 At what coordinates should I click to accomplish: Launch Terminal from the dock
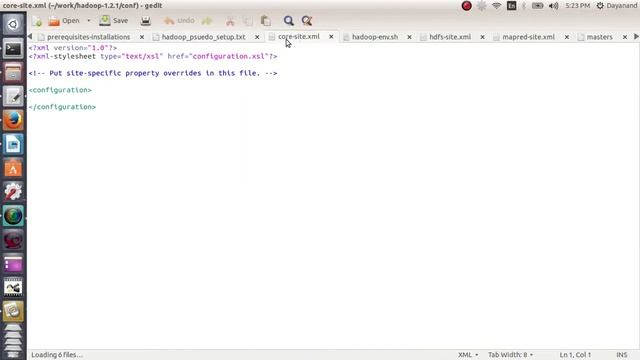tap(13, 49)
